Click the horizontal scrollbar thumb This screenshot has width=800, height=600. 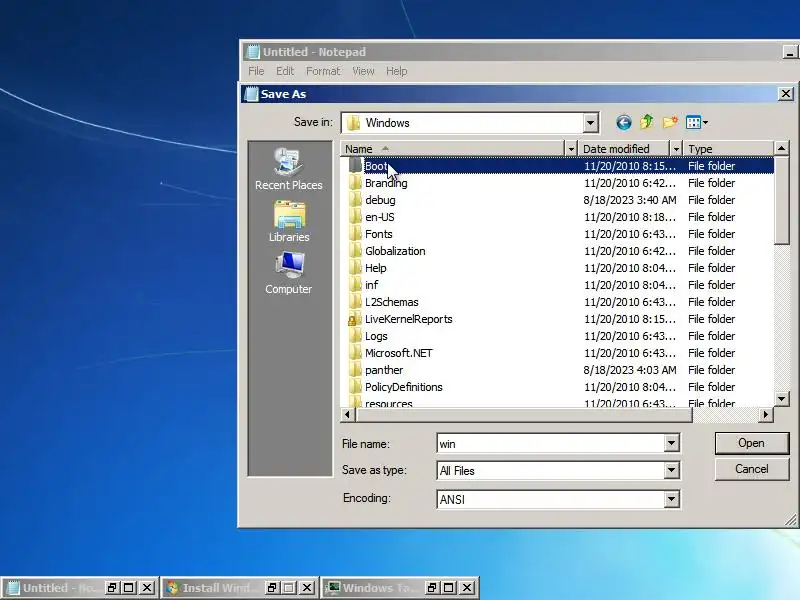[x=524, y=415]
